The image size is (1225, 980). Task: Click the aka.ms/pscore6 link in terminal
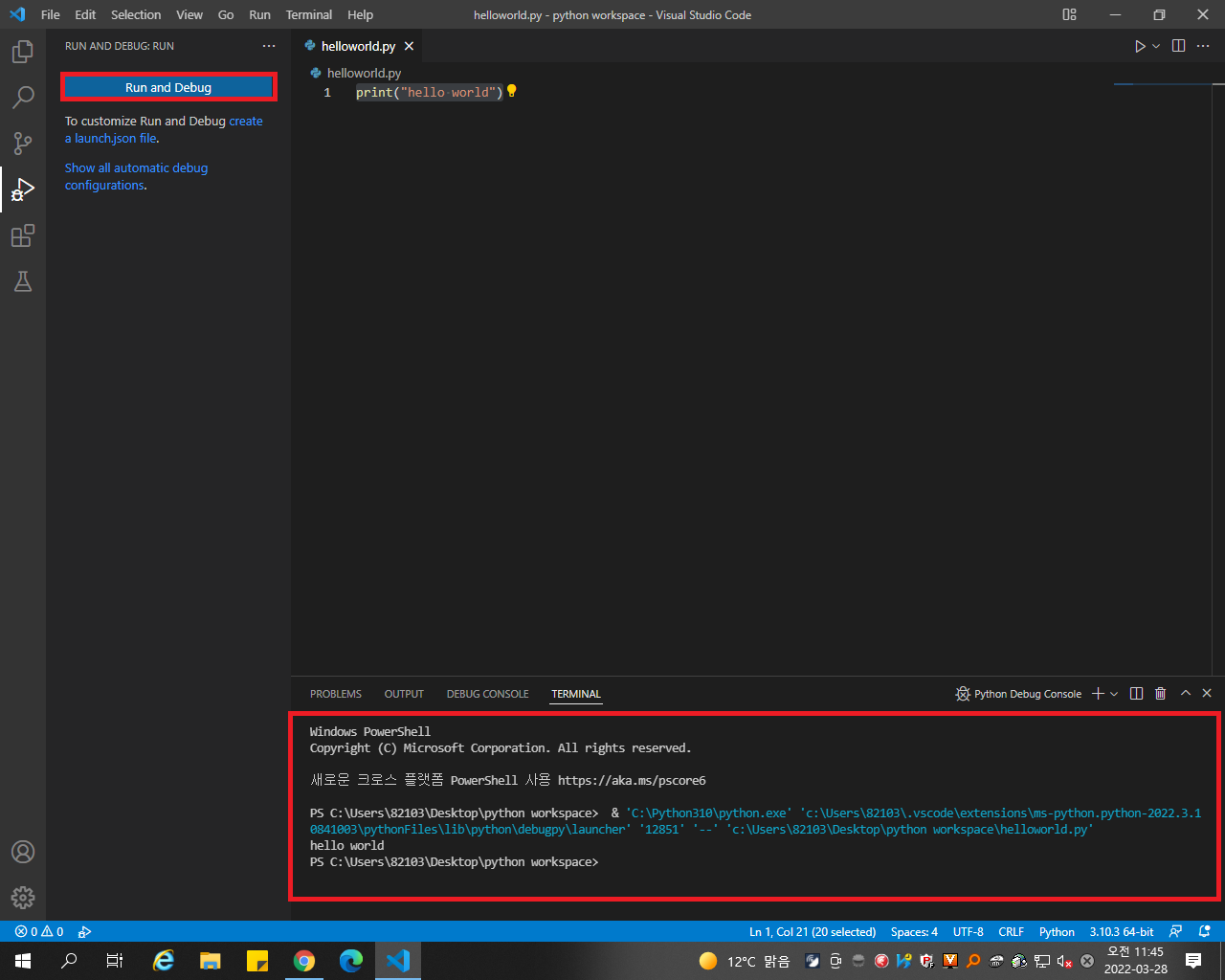click(x=632, y=780)
